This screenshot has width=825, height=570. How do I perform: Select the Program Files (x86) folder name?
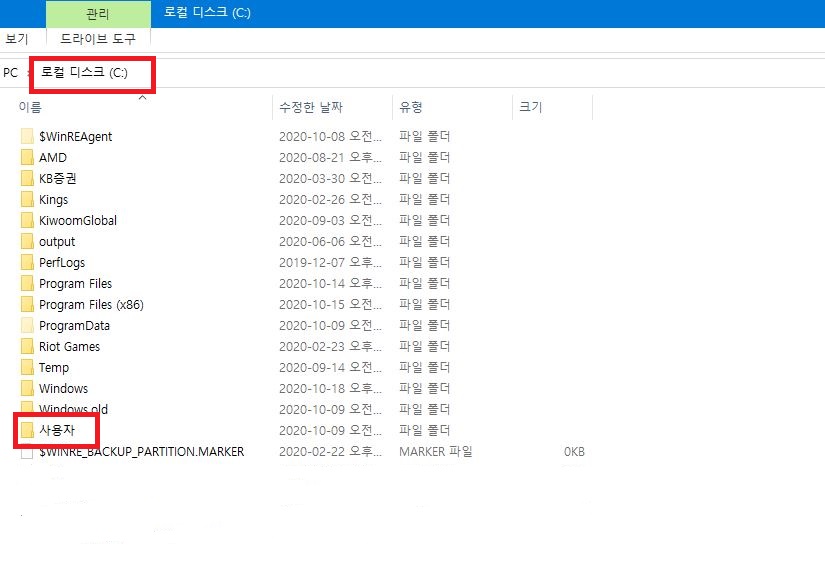pos(91,305)
